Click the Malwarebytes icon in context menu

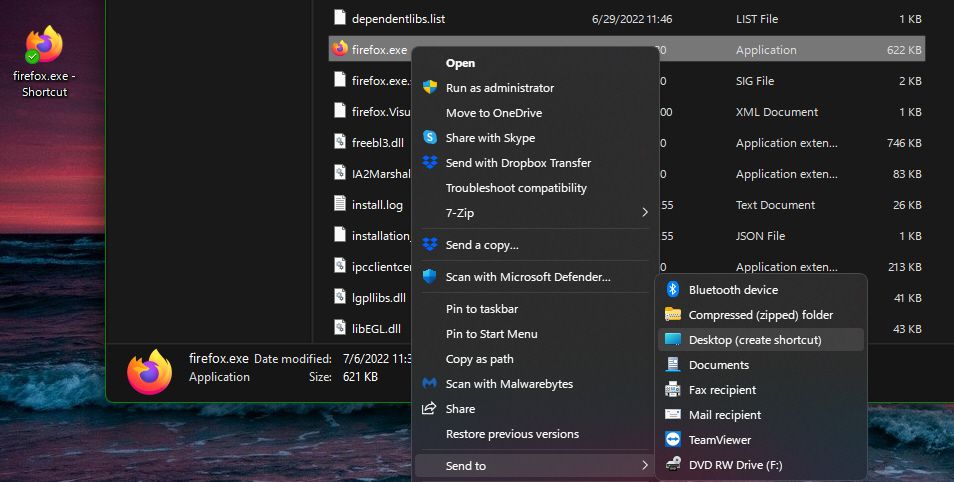click(x=430, y=383)
